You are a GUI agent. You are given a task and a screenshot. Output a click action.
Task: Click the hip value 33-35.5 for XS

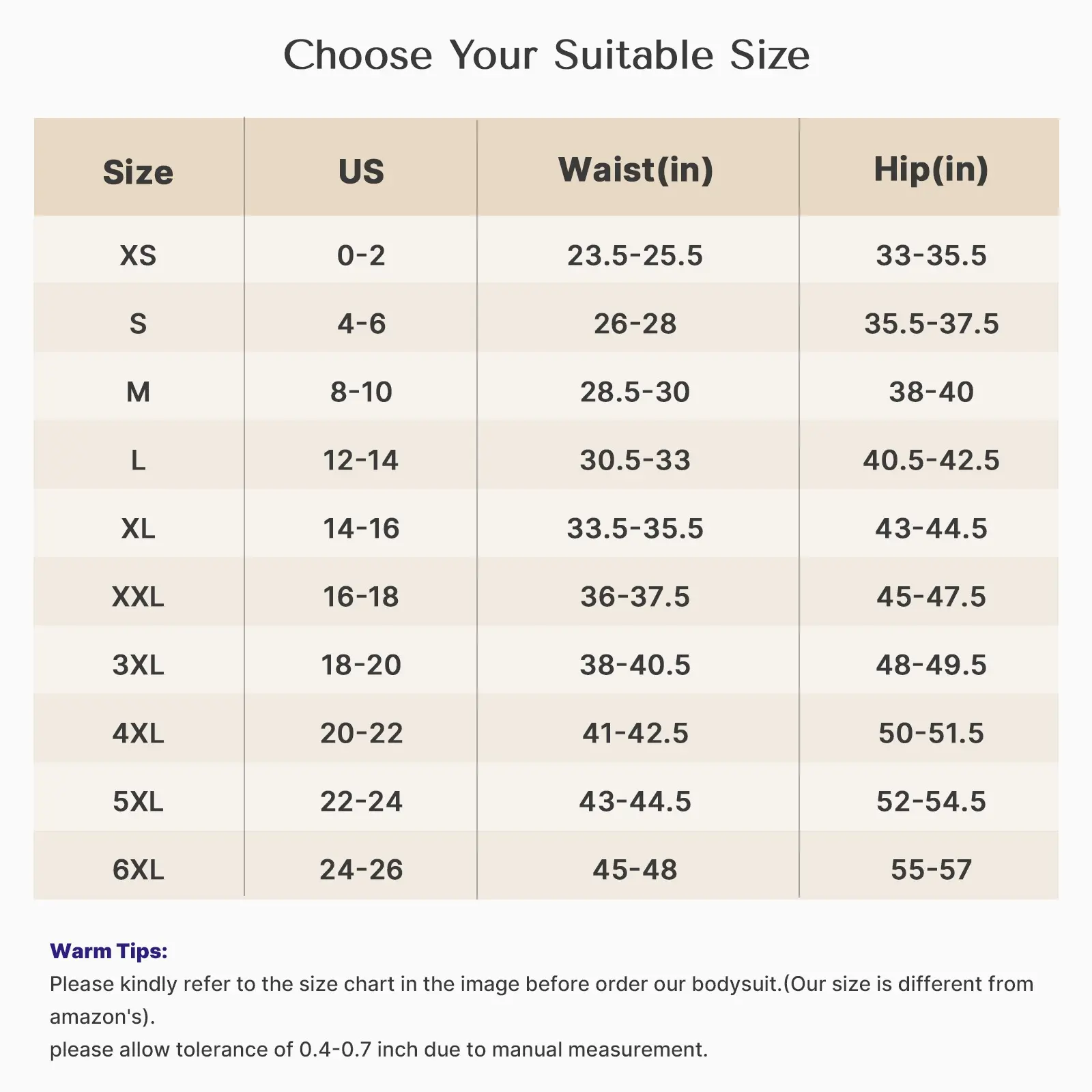tap(931, 255)
